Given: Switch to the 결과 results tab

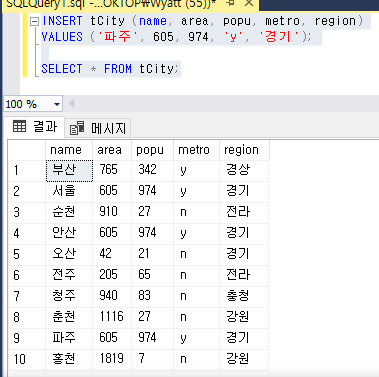Looking at the screenshot, I should [x=34, y=127].
